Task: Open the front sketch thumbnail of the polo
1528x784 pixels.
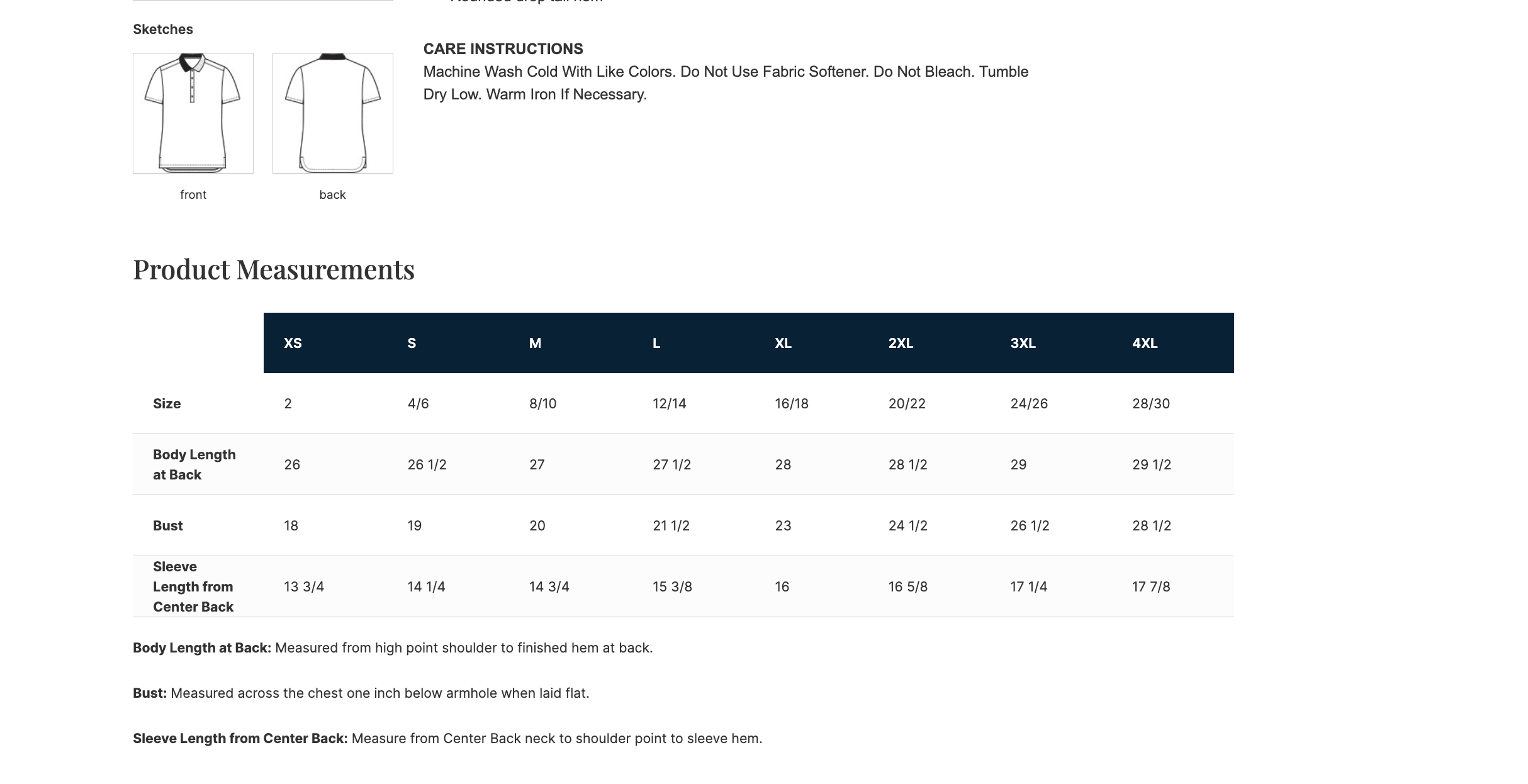Action: point(193,113)
